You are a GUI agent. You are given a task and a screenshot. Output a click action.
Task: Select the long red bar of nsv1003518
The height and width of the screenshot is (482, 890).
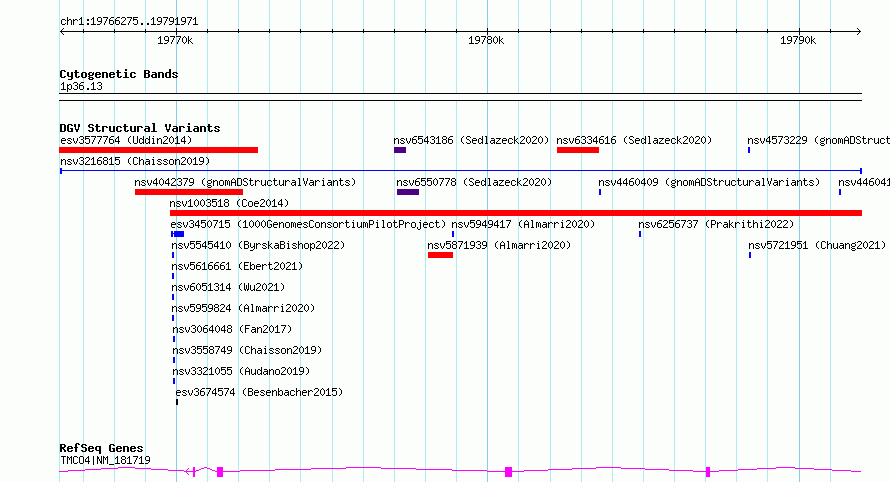pos(516,213)
